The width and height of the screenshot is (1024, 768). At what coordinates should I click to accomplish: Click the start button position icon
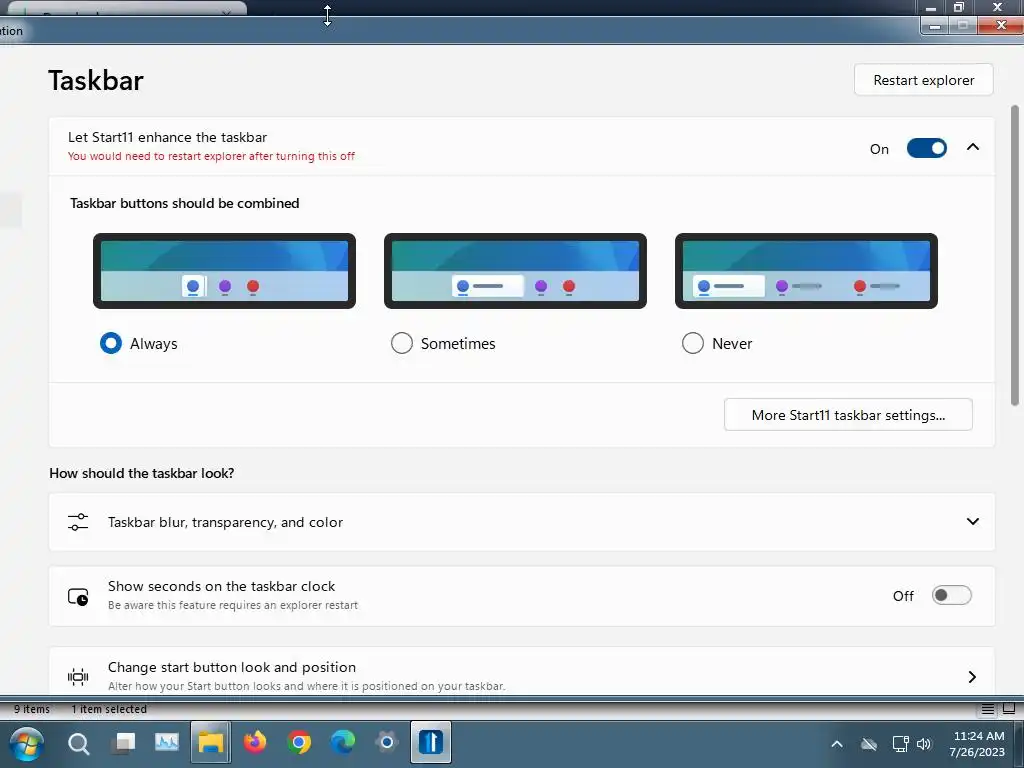(78, 677)
